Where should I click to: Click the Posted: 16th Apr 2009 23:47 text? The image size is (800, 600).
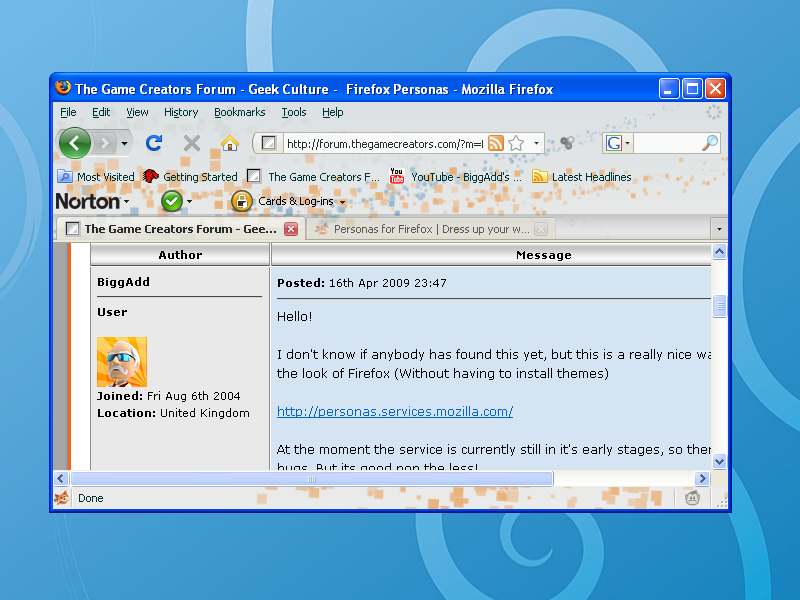click(x=362, y=283)
